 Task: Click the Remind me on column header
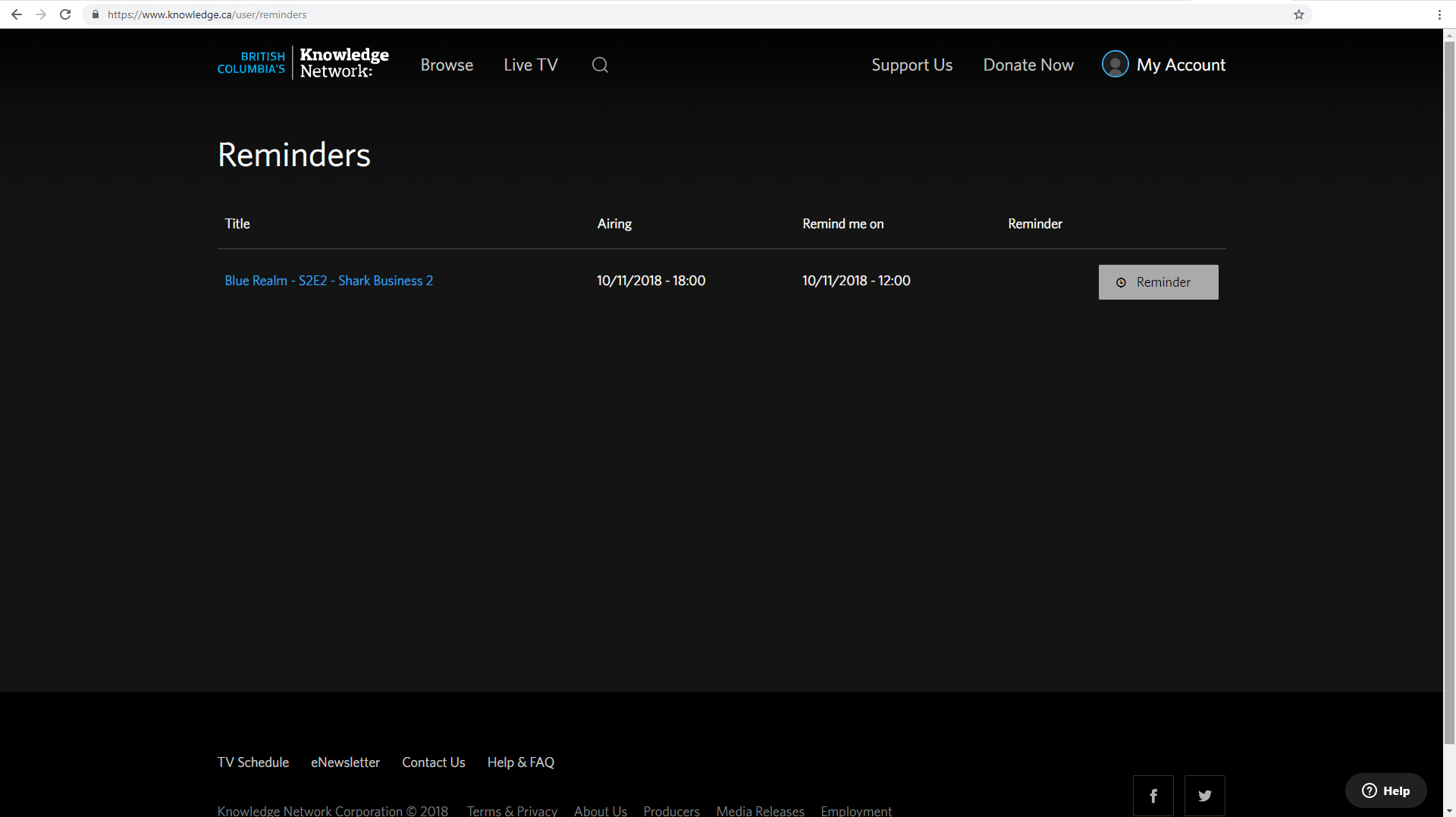(843, 224)
